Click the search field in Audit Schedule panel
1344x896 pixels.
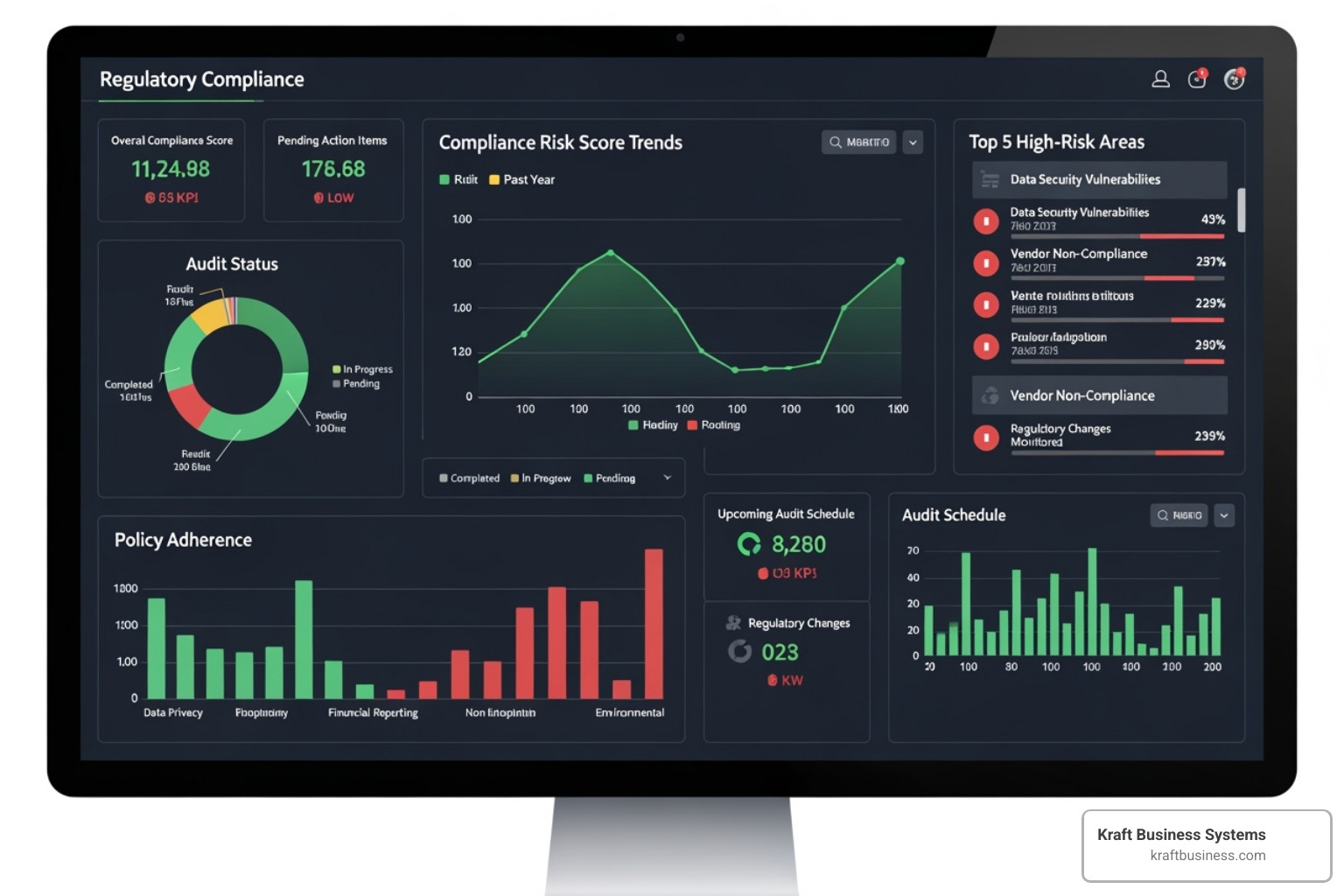(x=1179, y=516)
